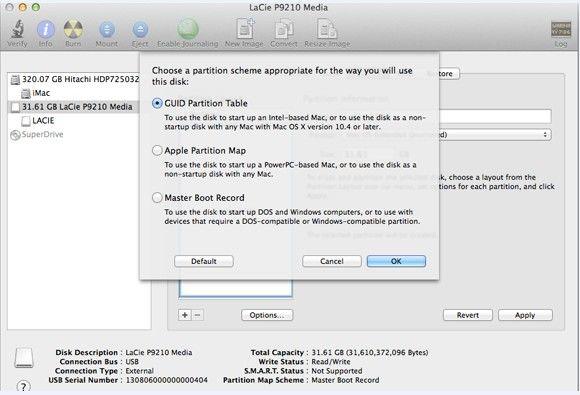
Task: Click the Apply button
Action: [x=525, y=315]
